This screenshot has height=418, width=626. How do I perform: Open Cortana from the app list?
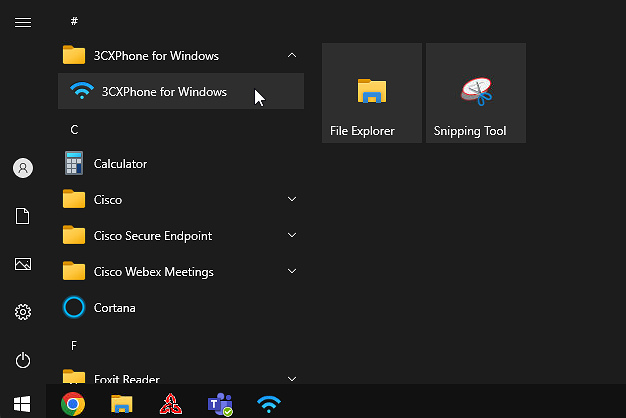[x=181, y=308]
